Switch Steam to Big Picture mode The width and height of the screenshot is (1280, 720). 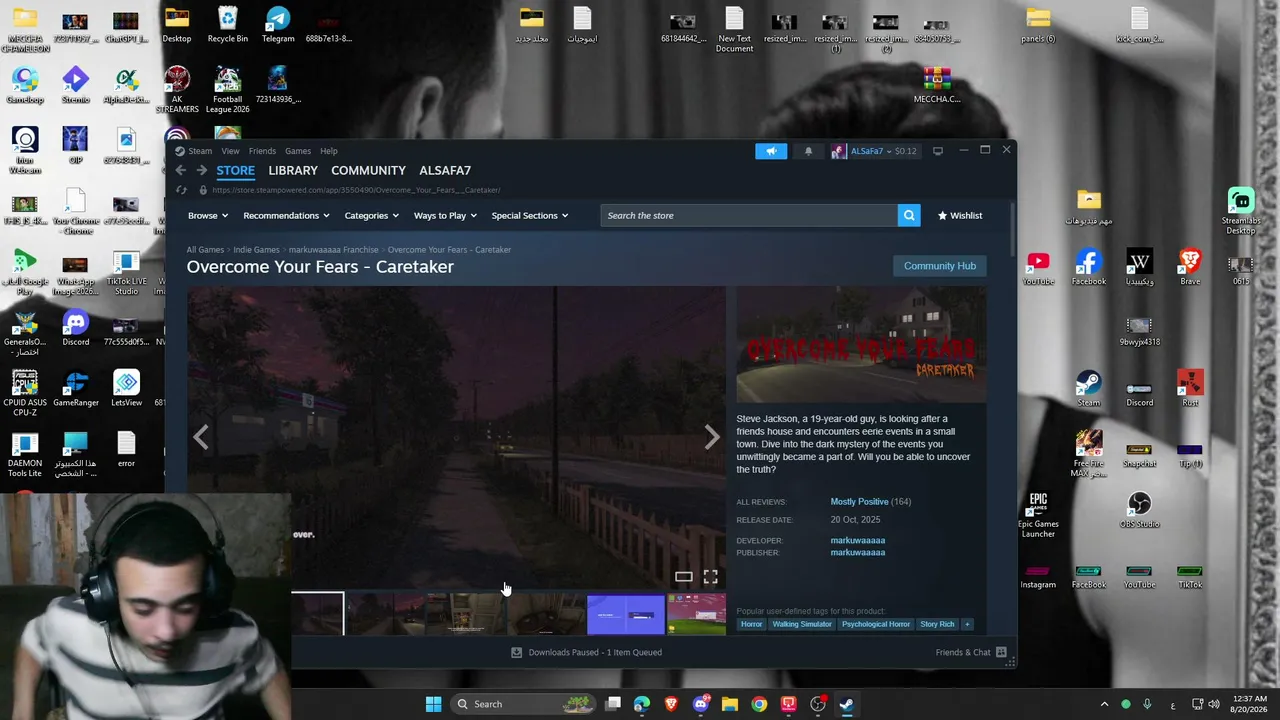(x=937, y=151)
